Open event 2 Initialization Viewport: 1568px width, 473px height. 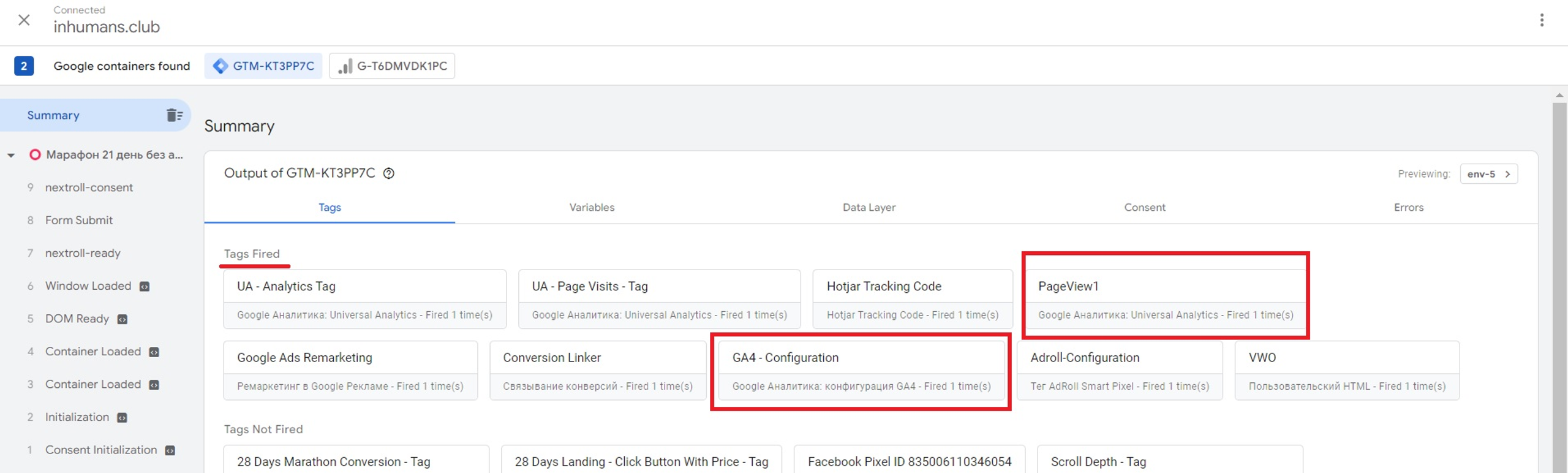tap(77, 417)
